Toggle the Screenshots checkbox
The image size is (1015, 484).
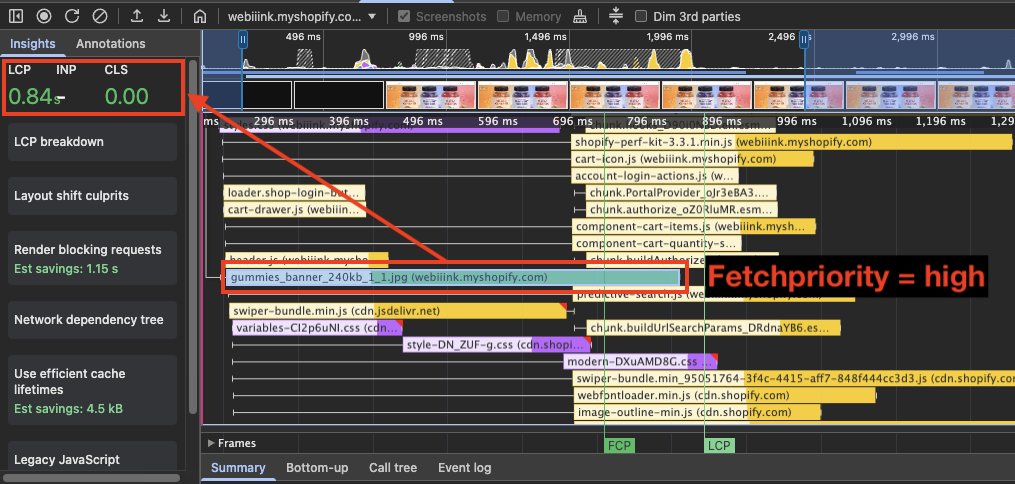tap(404, 17)
